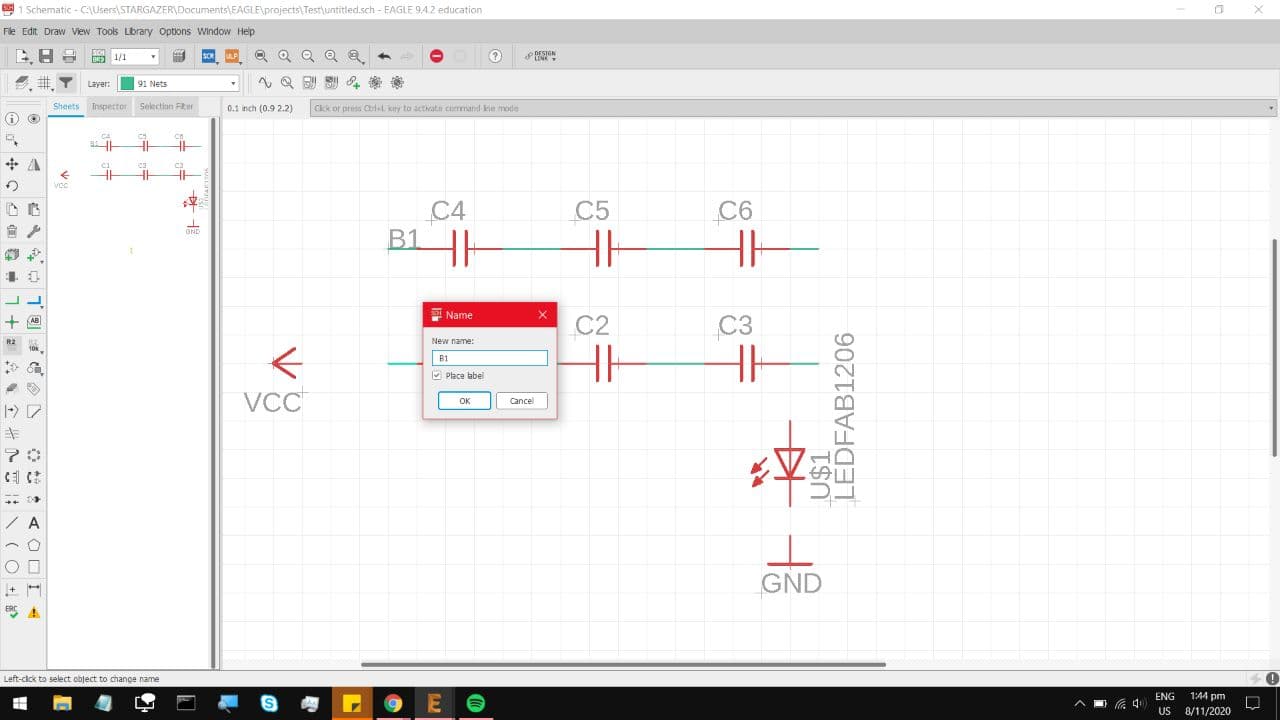
Task: Click the Zoom in icon
Action: (285, 56)
